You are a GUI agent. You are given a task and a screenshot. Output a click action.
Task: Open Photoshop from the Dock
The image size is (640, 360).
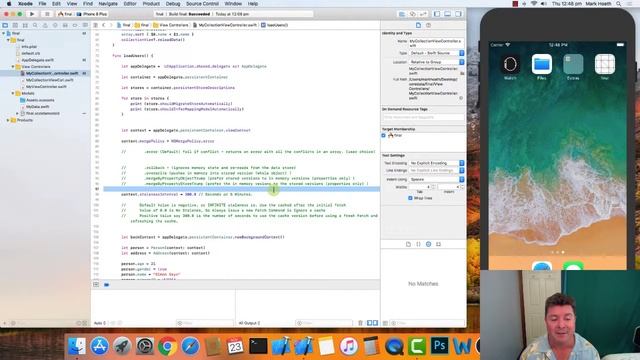440,346
